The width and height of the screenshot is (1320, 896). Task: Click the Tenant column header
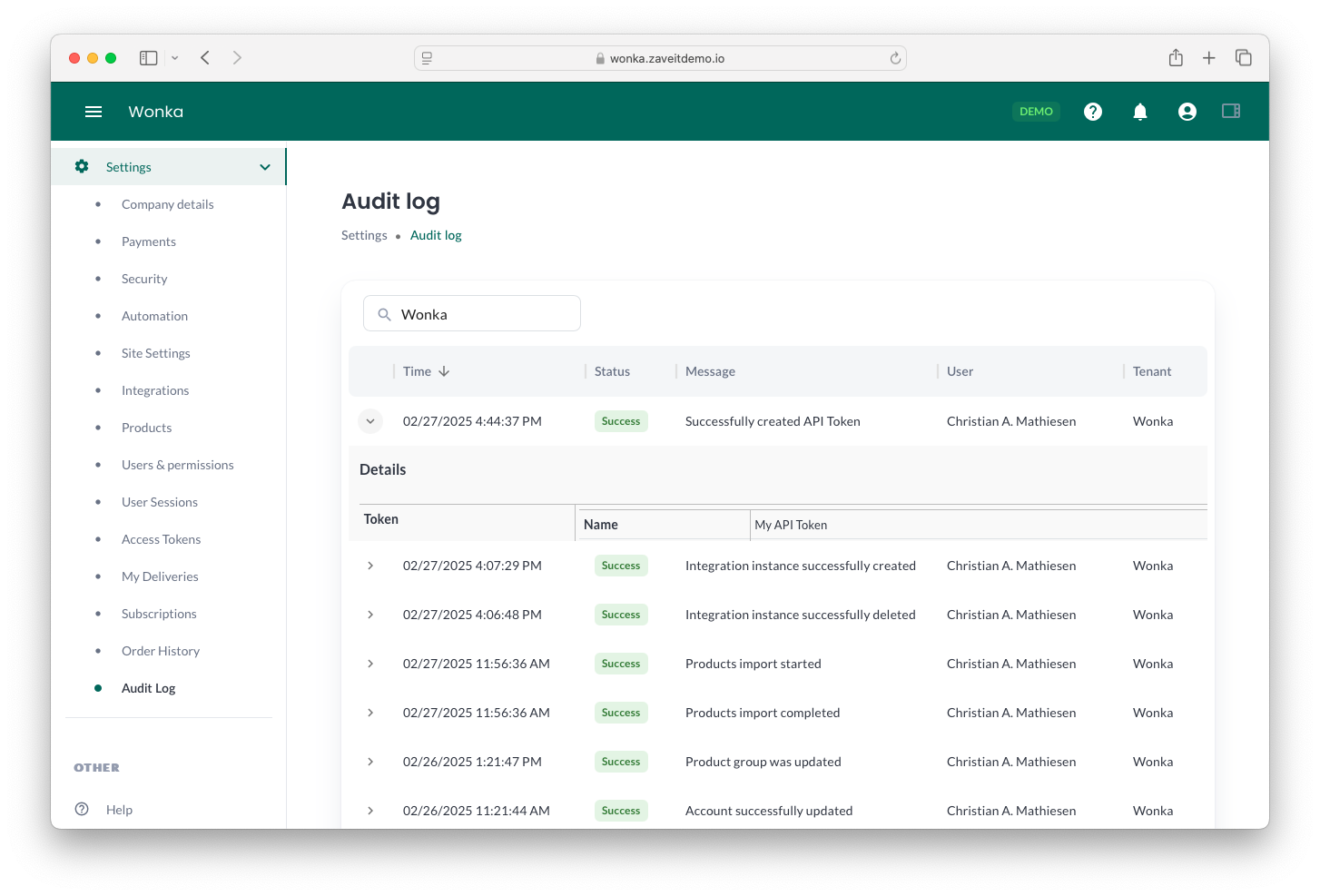(1152, 371)
